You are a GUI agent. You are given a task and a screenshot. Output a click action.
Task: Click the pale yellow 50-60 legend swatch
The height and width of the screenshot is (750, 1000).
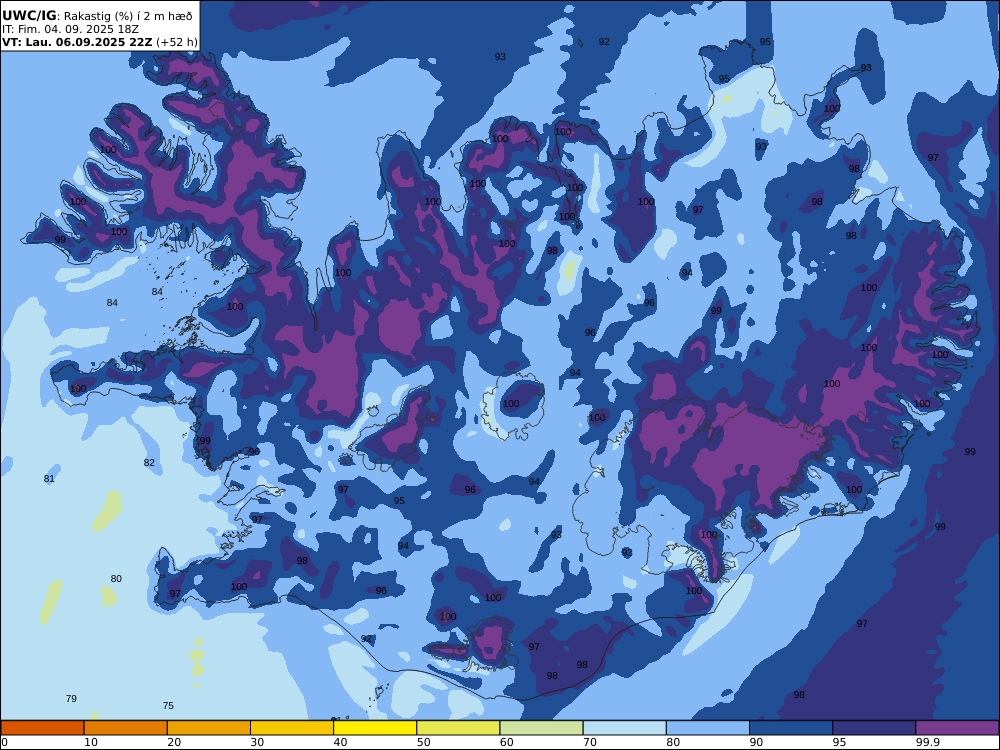458,728
